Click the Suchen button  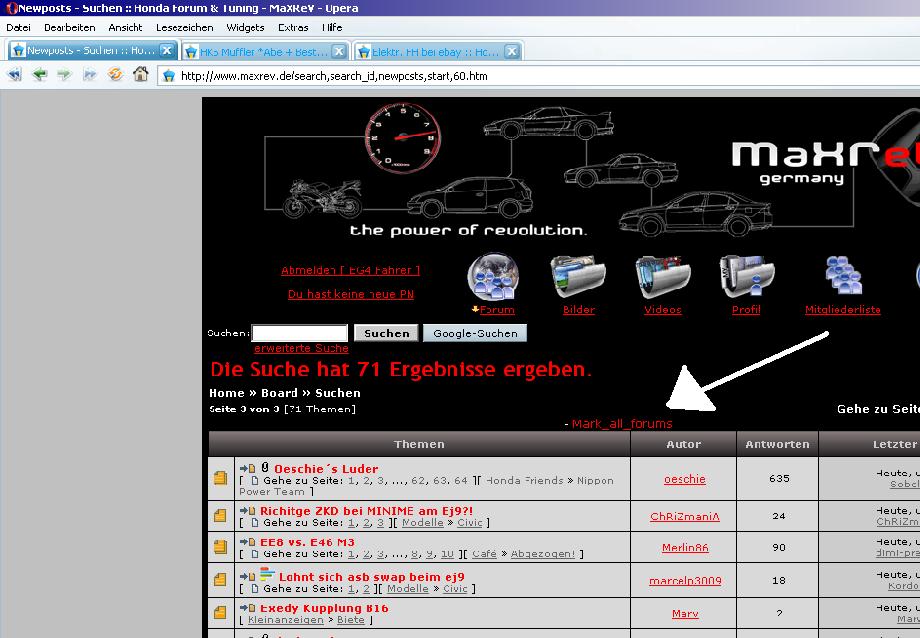pyautogui.click(x=386, y=333)
